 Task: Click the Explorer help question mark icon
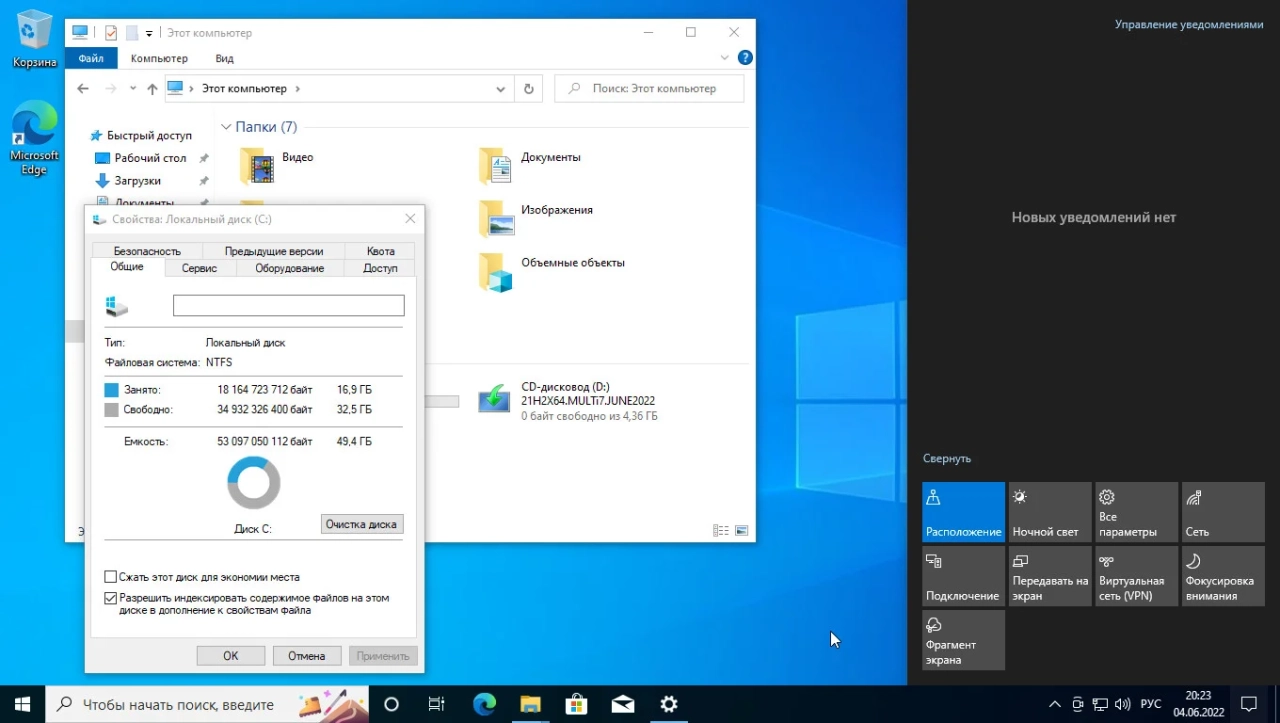point(744,58)
